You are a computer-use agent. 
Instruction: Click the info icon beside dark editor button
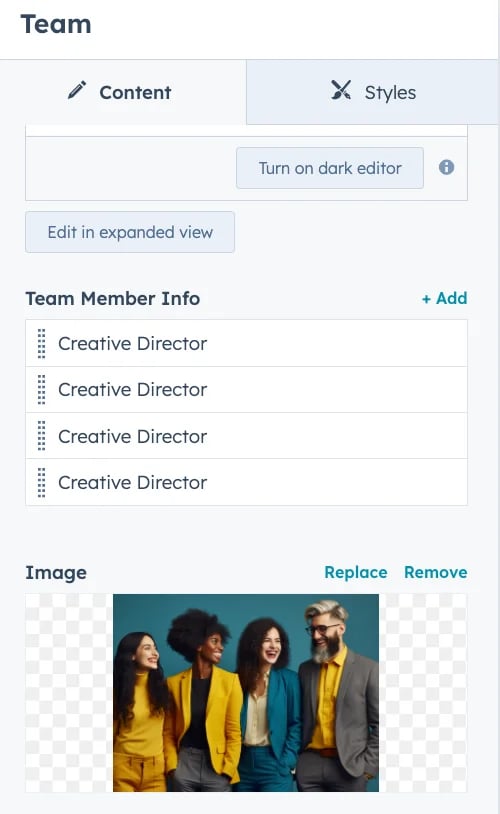[447, 167]
